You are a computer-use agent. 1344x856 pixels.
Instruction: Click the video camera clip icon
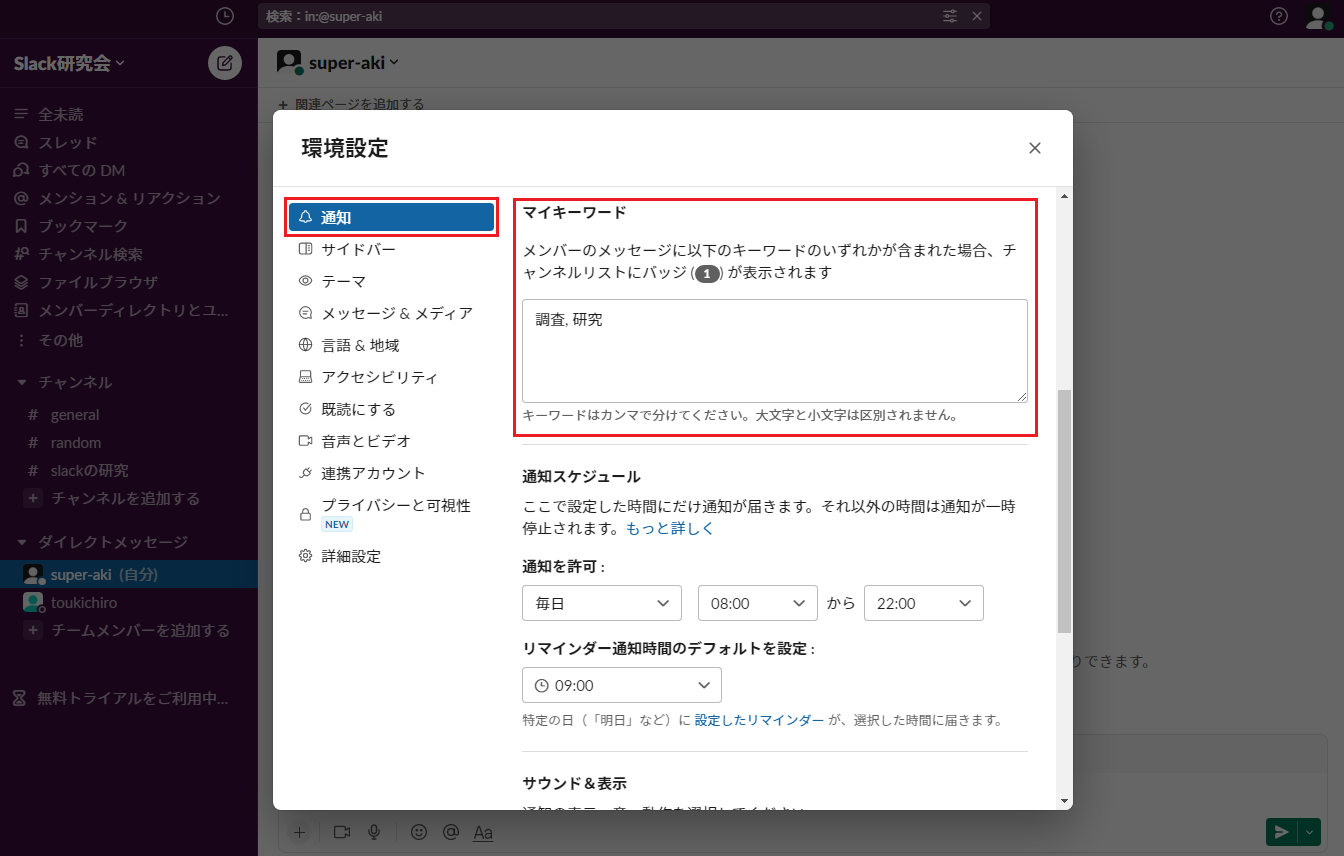(x=342, y=832)
